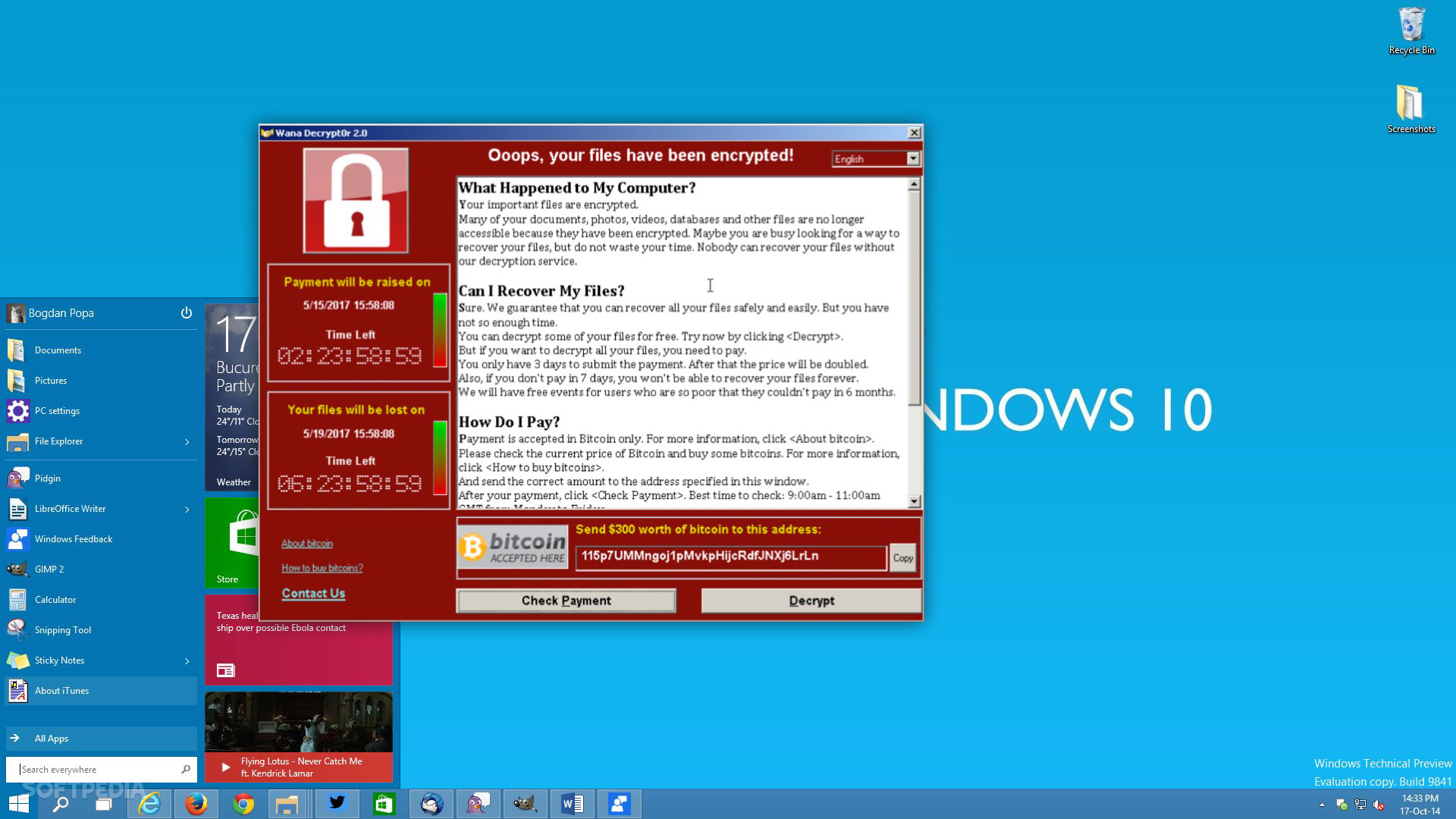Launch Firefox from the taskbar
1456x819 pixels.
point(196,804)
